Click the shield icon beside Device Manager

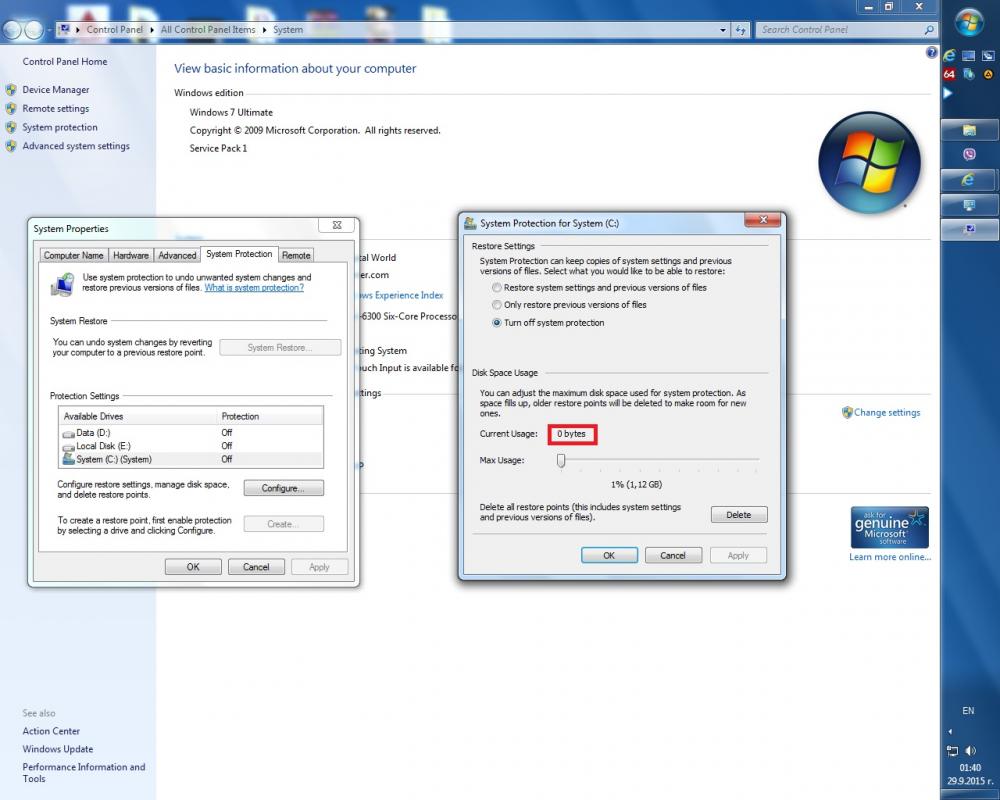click(11, 90)
